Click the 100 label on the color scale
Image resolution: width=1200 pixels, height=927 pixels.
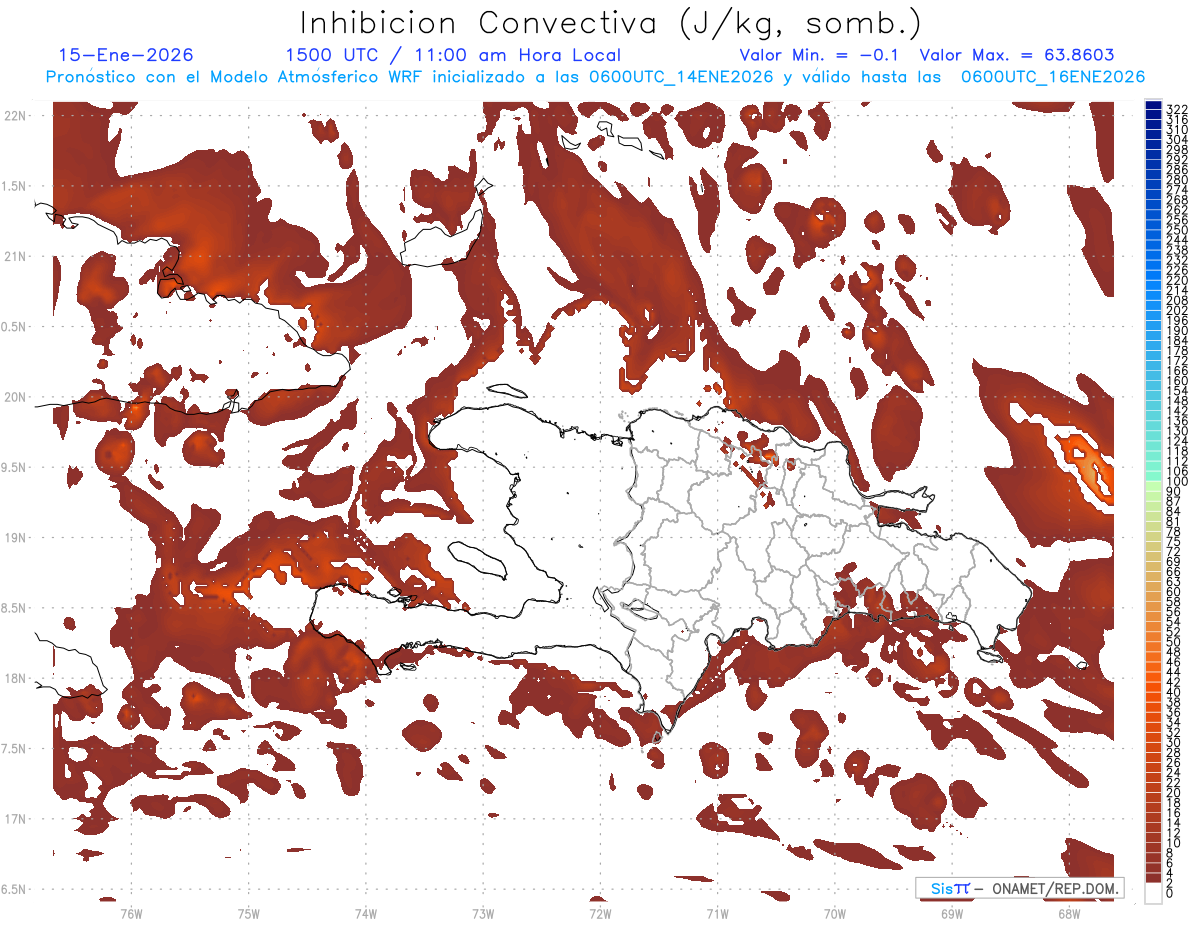click(x=1177, y=483)
